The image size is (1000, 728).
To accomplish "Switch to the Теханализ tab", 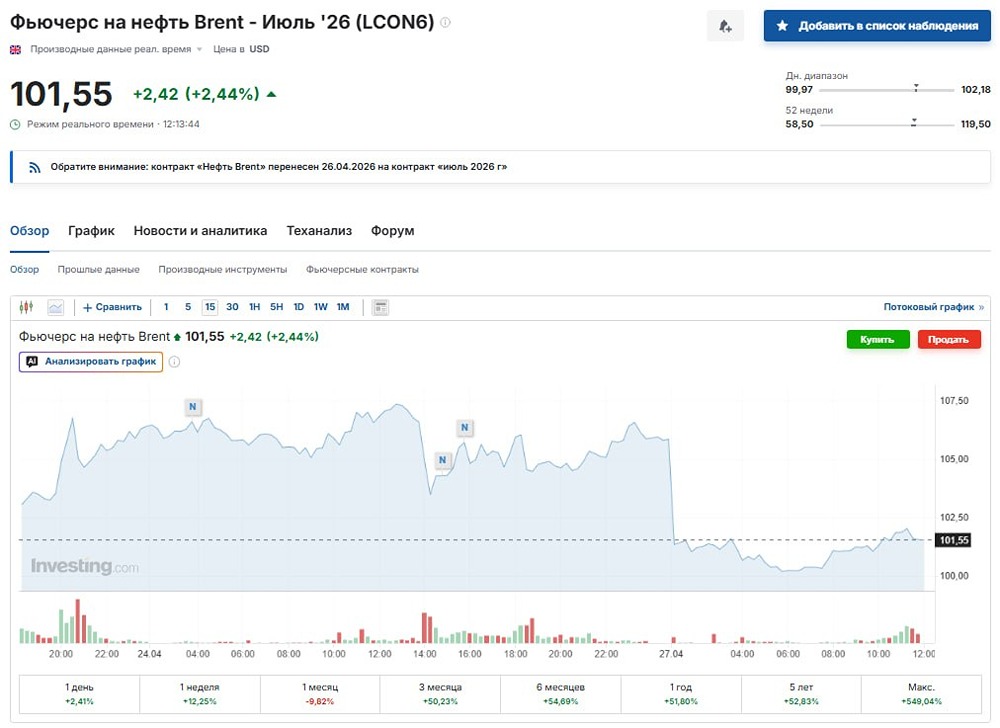I will click(x=319, y=231).
